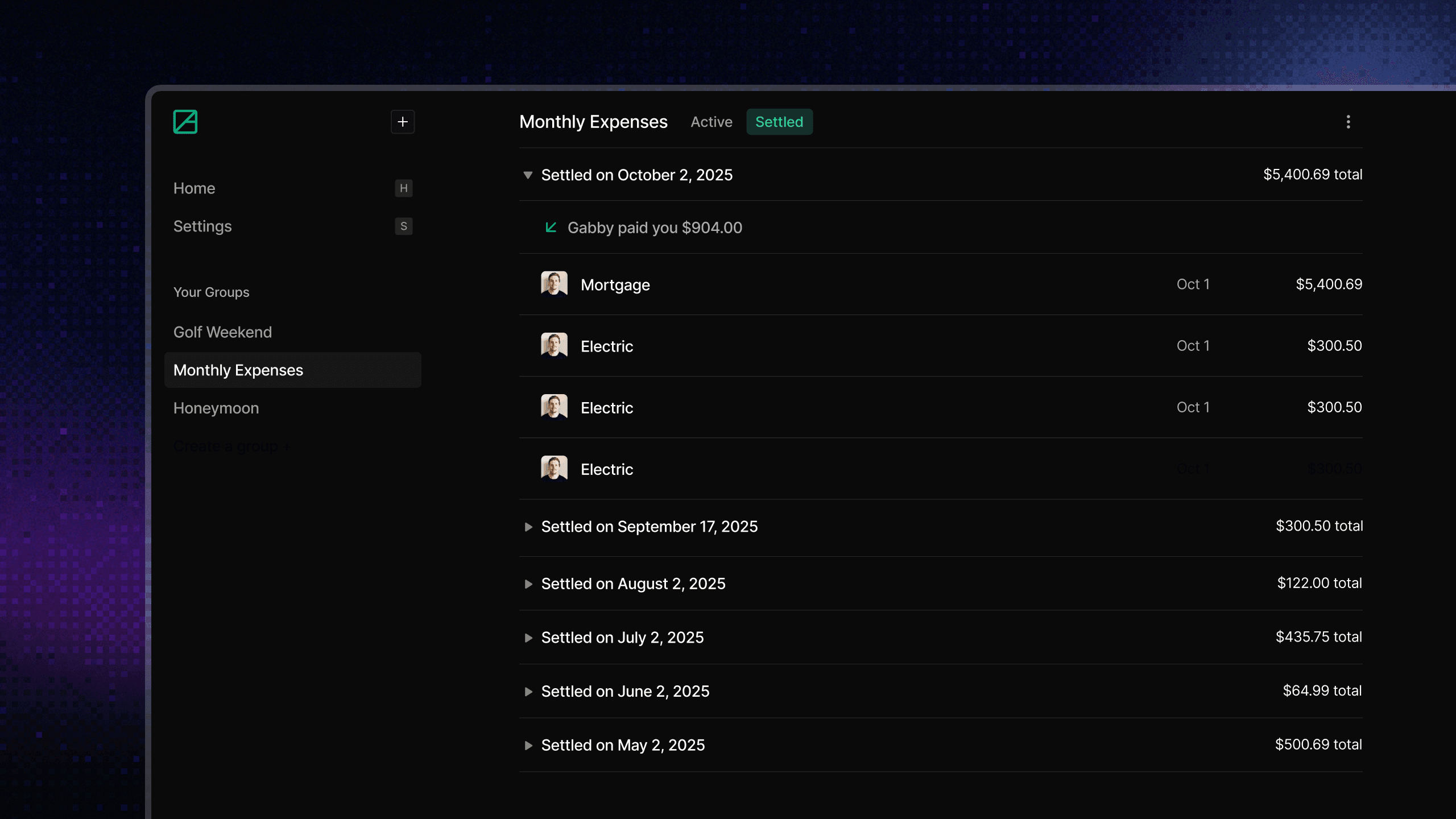Expand the August 2, 2025 settlement
This screenshot has height=819, width=1456.
click(x=528, y=584)
